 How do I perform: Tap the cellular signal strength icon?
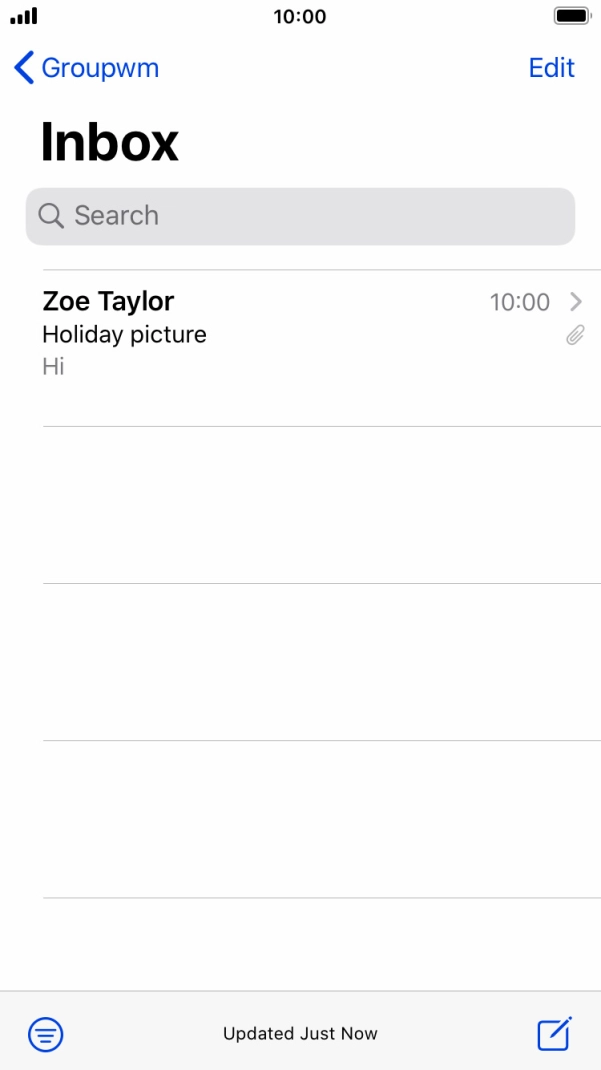[23, 16]
